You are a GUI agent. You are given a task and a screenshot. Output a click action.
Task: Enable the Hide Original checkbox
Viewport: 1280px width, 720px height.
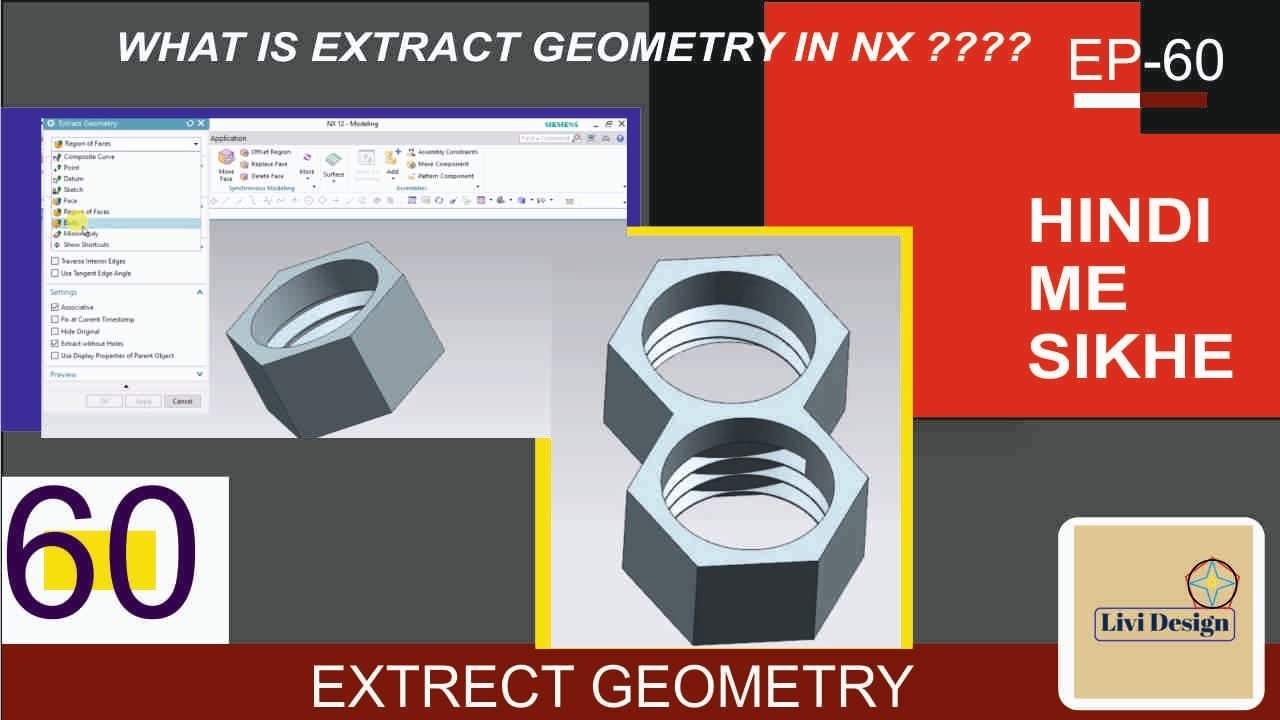(x=55, y=331)
